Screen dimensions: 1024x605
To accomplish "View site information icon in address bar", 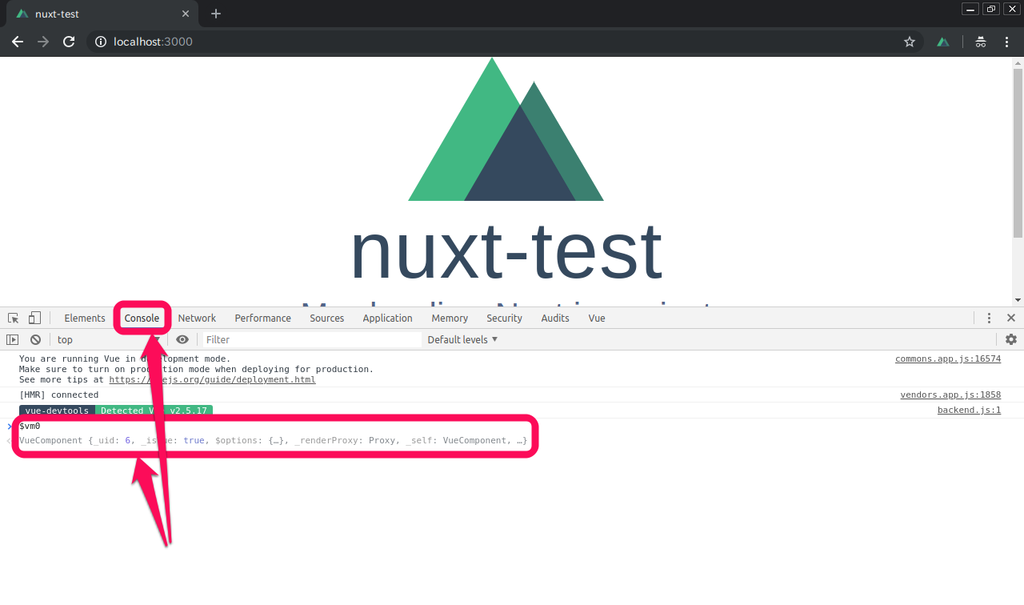I will coord(101,42).
